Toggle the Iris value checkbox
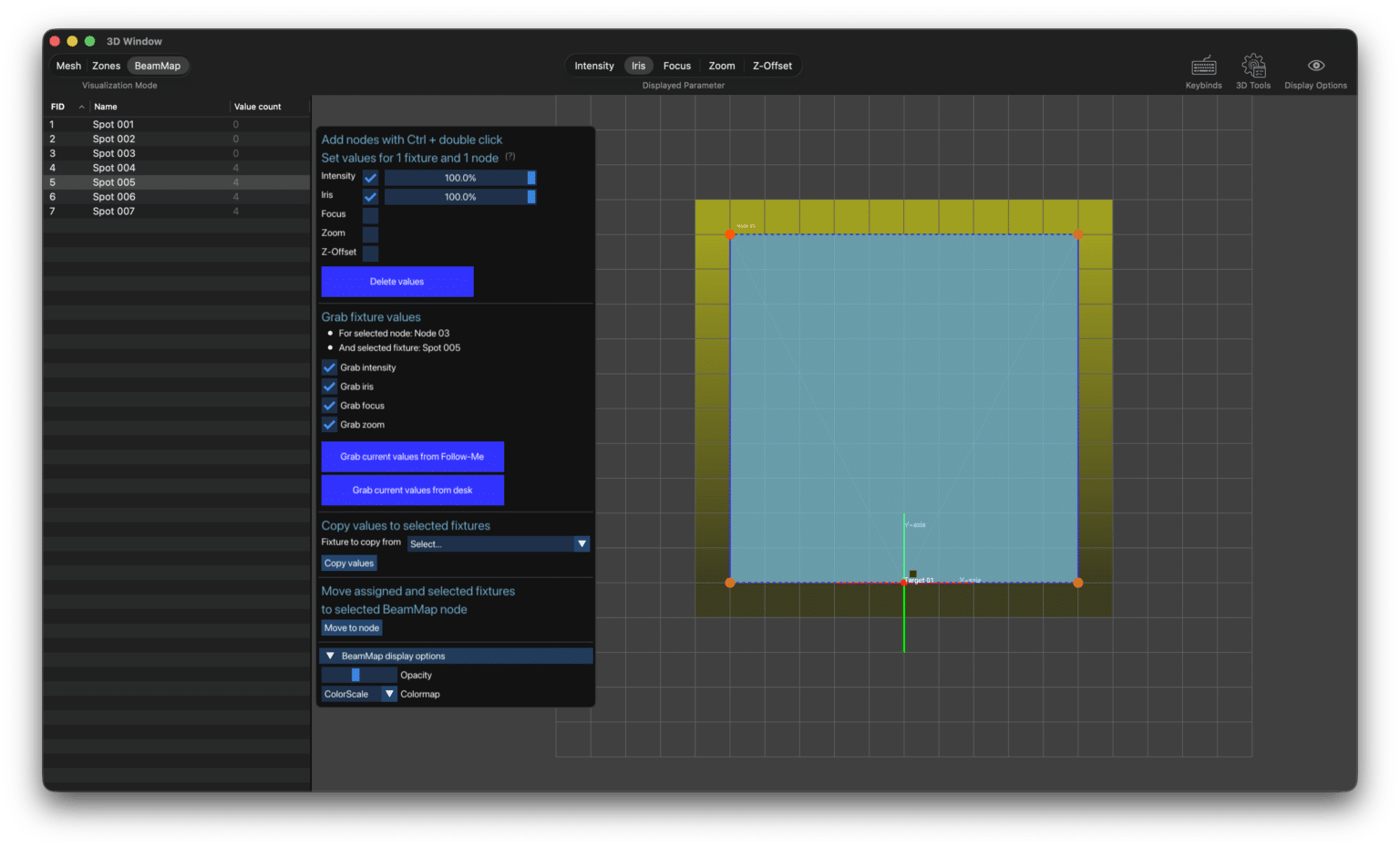 (x=370, y=197)
